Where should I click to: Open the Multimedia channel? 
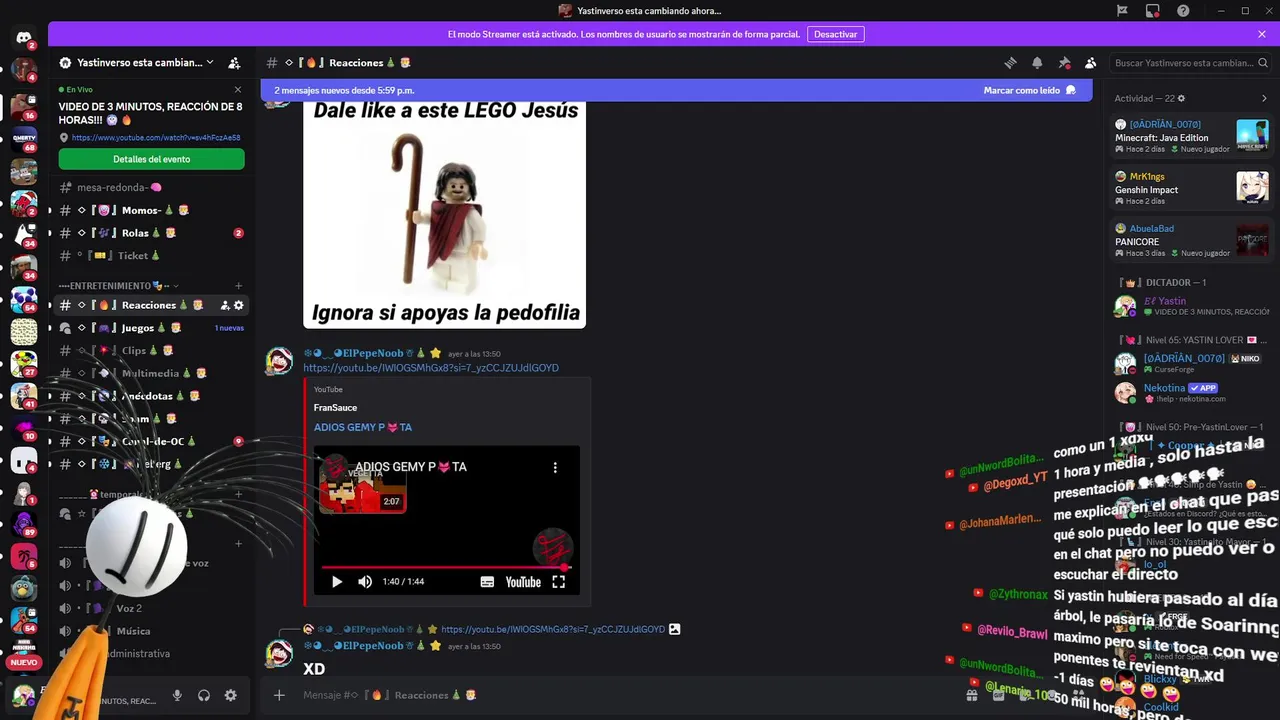pos(151,373)
